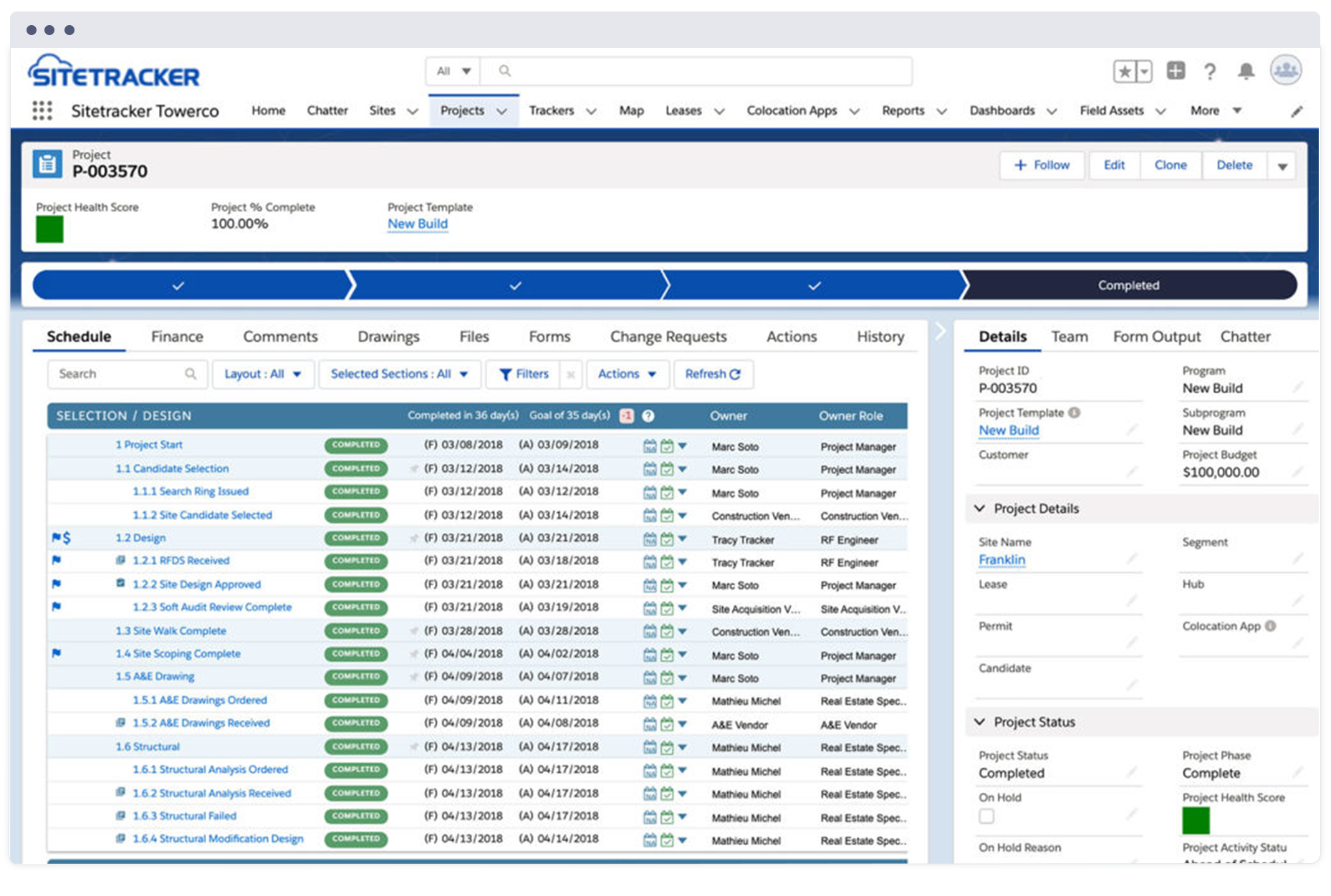Click checklist icon beside 1.2.2 Site Design Approved

tap(121, 584)
